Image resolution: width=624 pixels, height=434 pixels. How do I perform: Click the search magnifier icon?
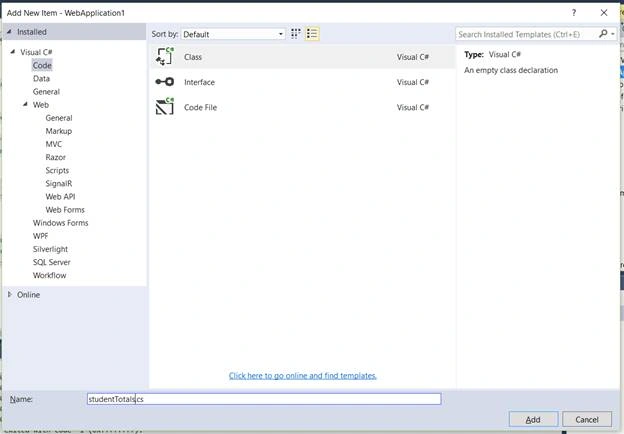click(x=603, y=34)
